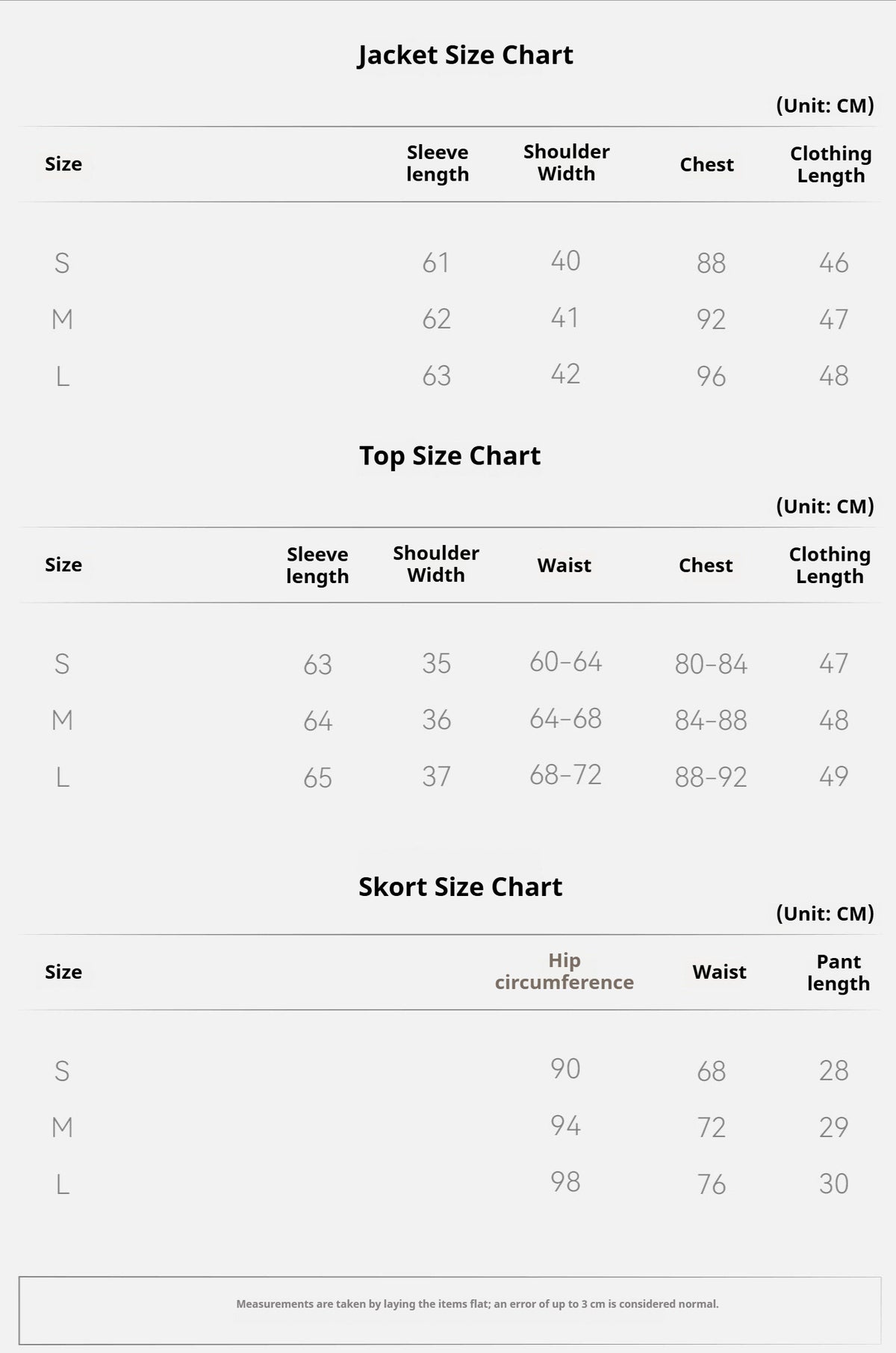Screen dimensions: 896x1353
Task: Click the Jacket Size Chart heading
Action: 465,55
